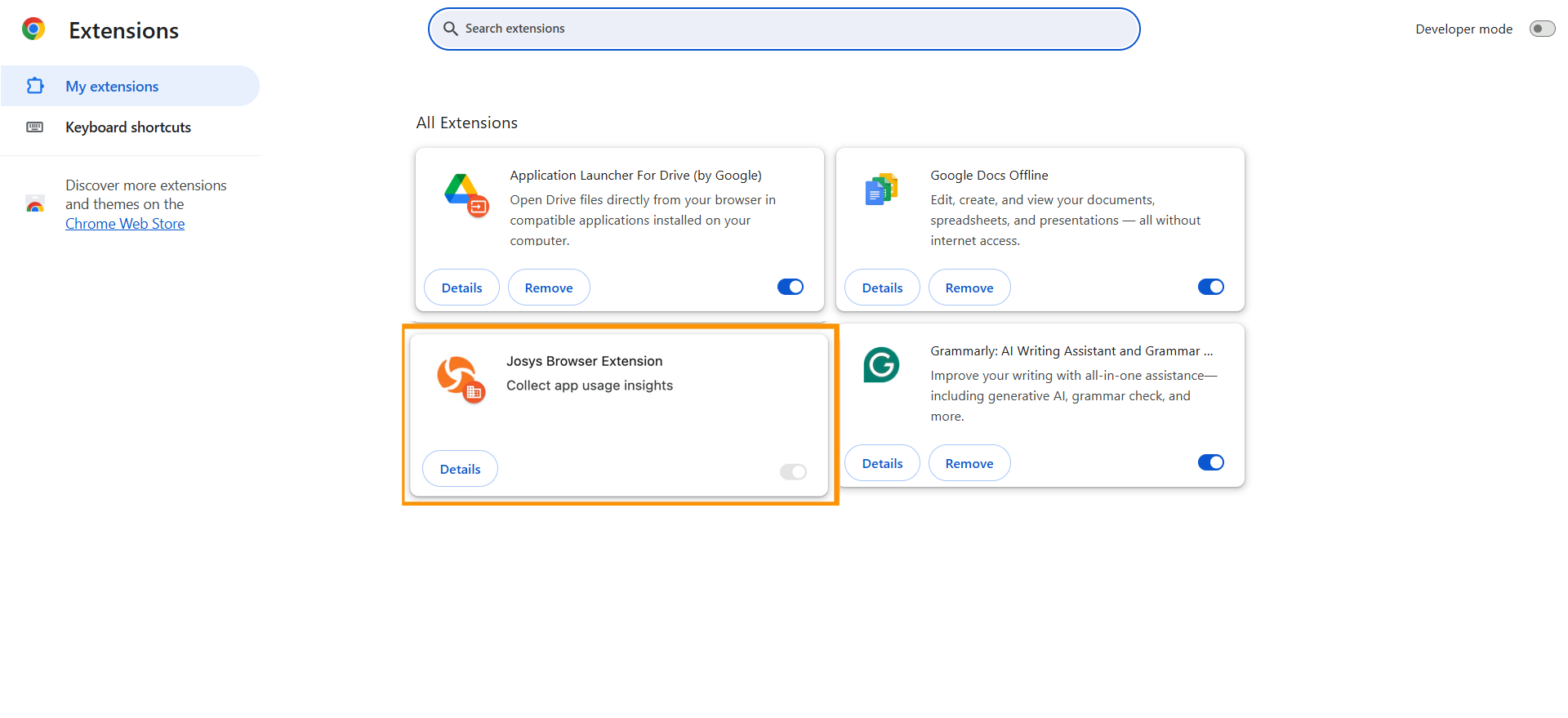
Task: Click 'Application Launcher For Drive (by Google)' title
Action: click(x=635, y=175)
